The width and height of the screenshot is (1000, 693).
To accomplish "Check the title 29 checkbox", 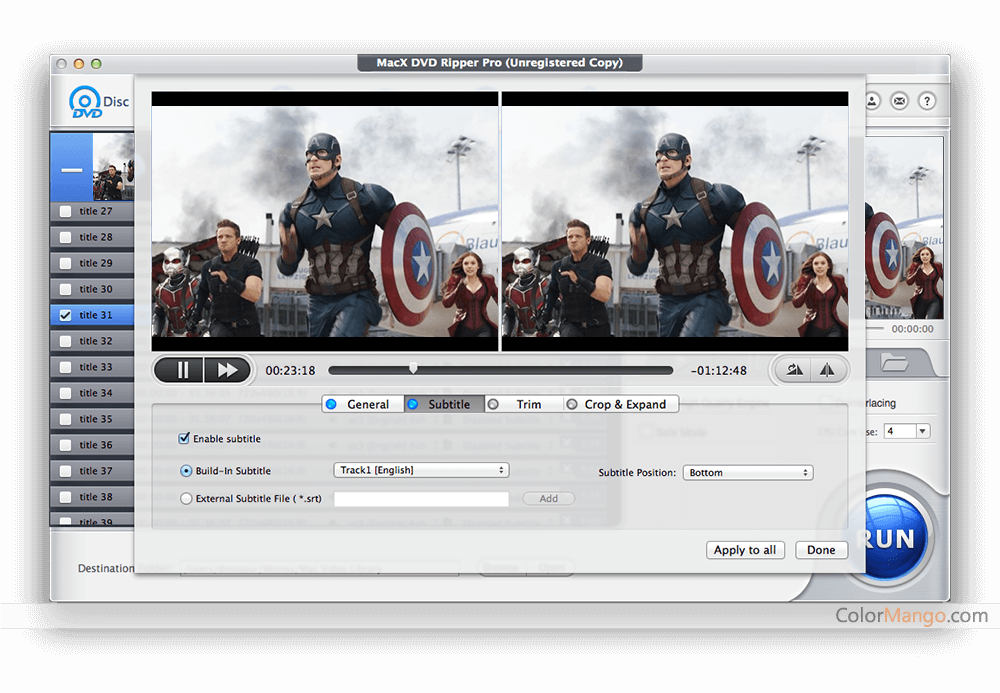I will pyautogui.click(x=65, y=263).
